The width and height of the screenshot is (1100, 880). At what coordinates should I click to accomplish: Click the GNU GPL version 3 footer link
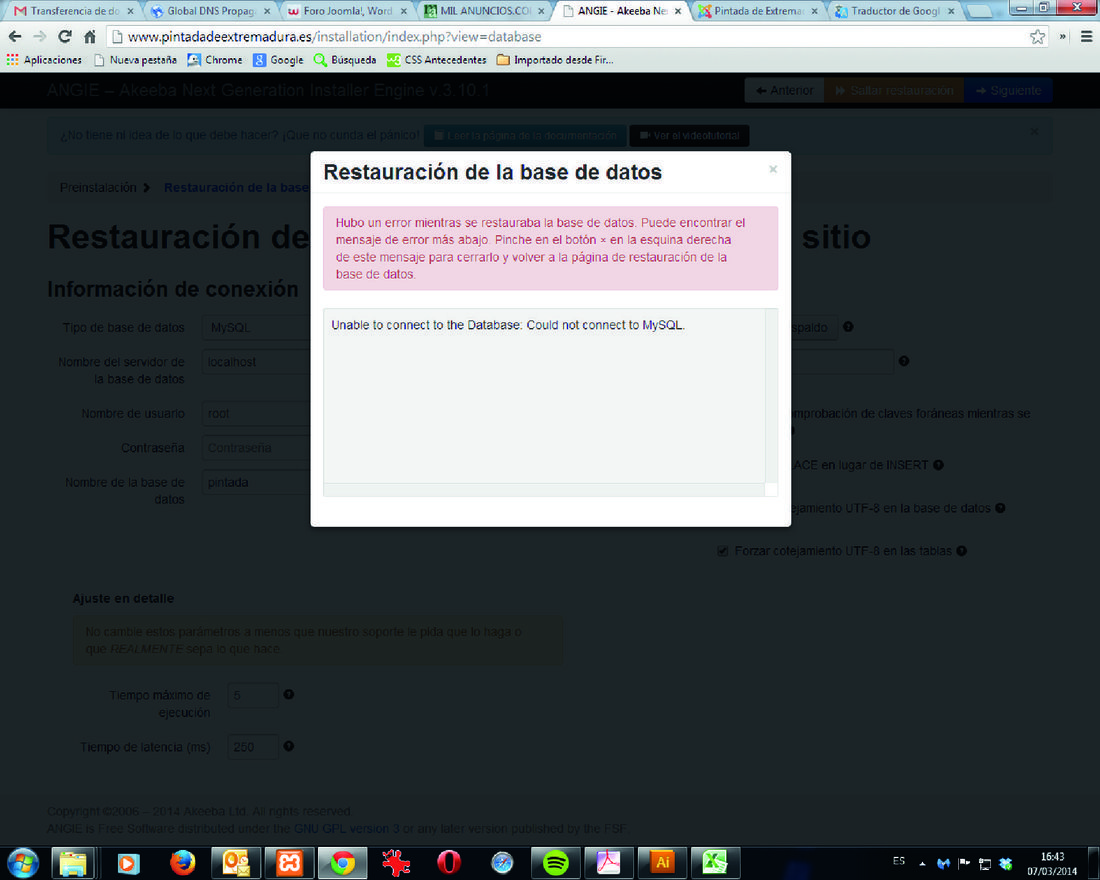pos(347,828)
